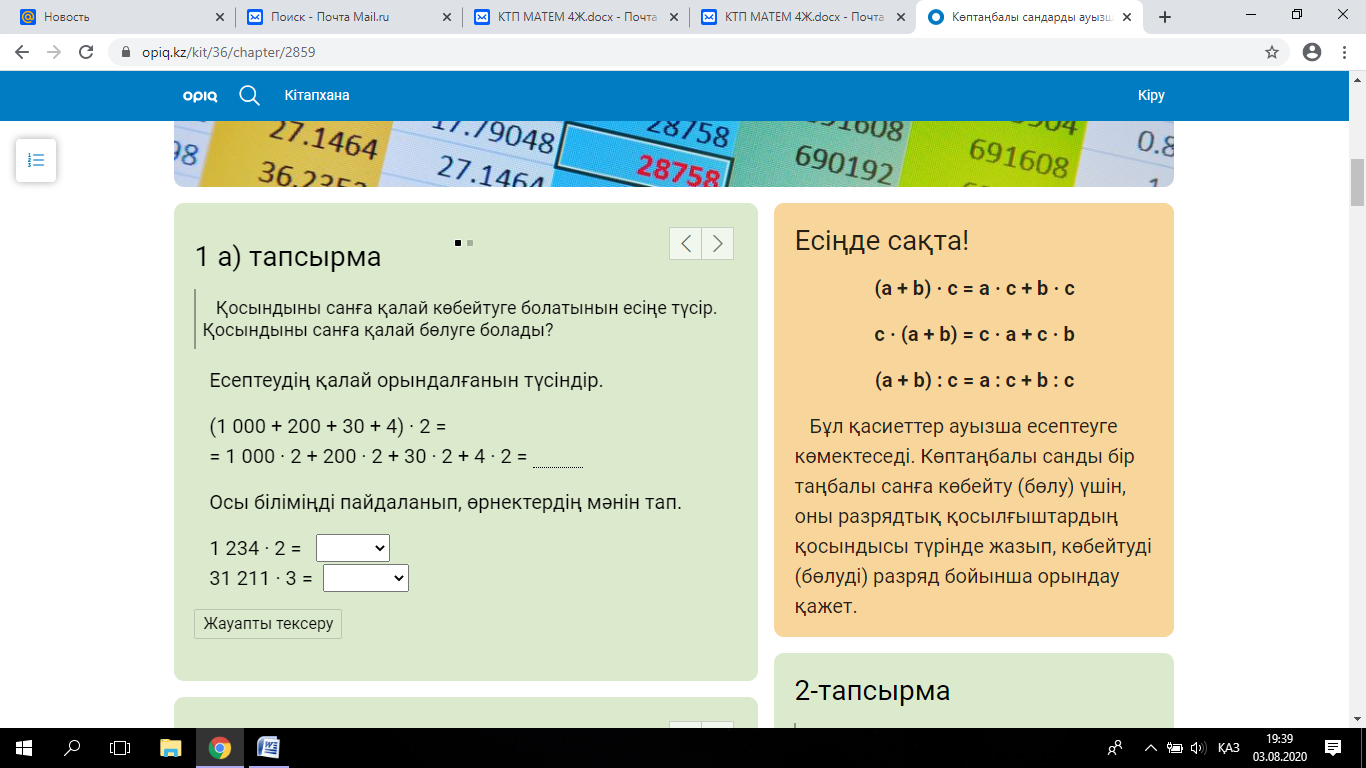Click the Есіңде сақта! heading
The height and width of the screenshot is (768, 1366).
[x=882, y=241]
